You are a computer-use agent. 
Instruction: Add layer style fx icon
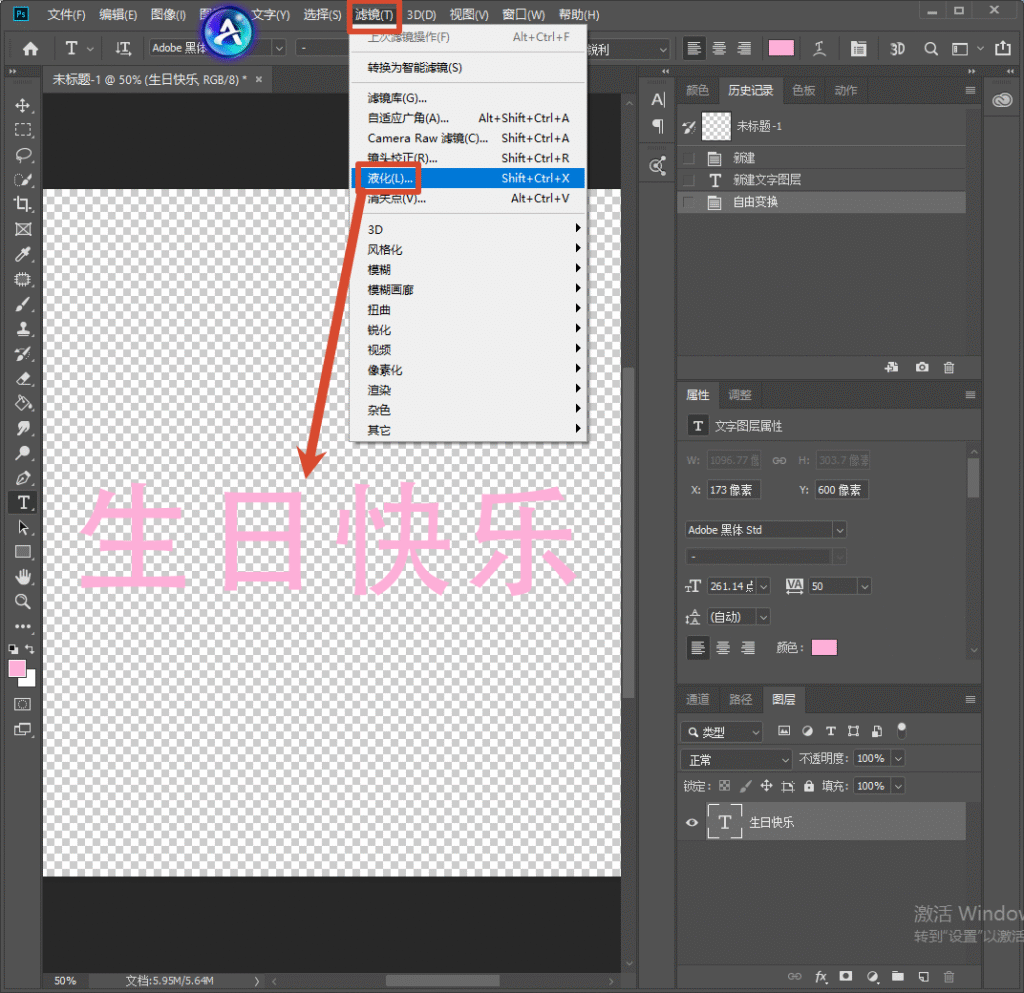click(821, 977)
